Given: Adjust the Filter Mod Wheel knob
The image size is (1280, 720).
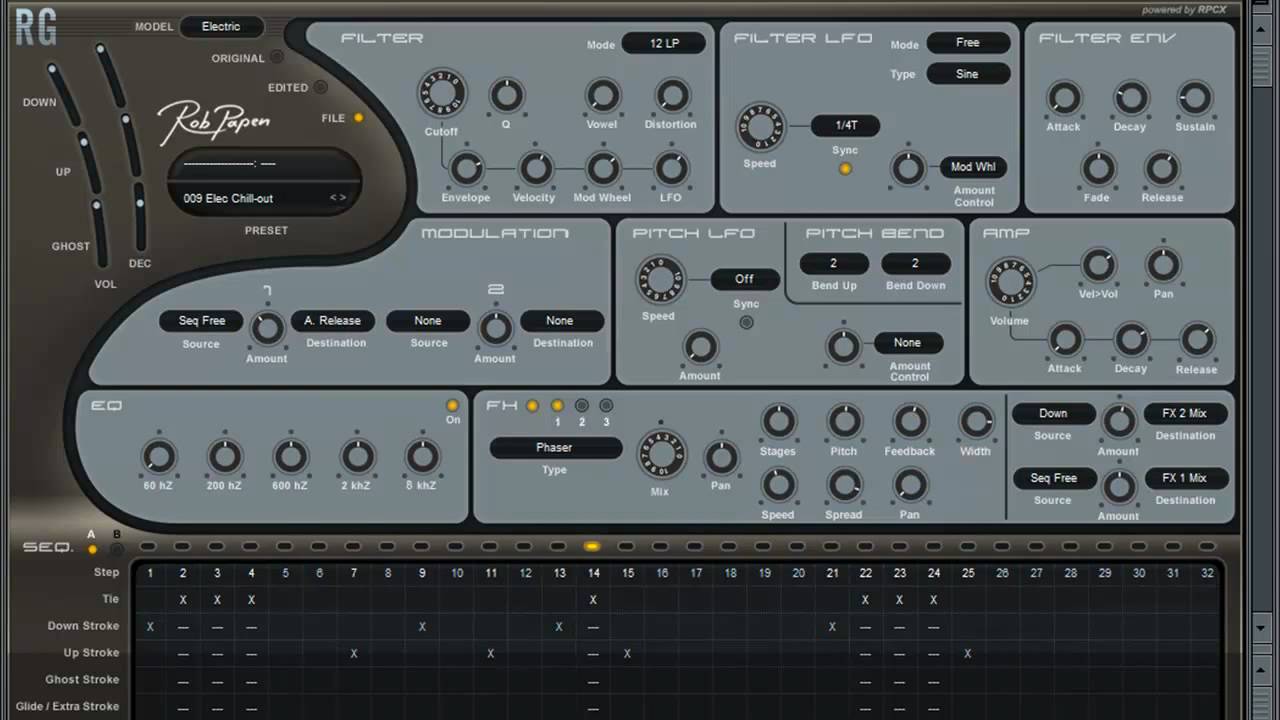Looking at the screenshot, I should point(602,169).
